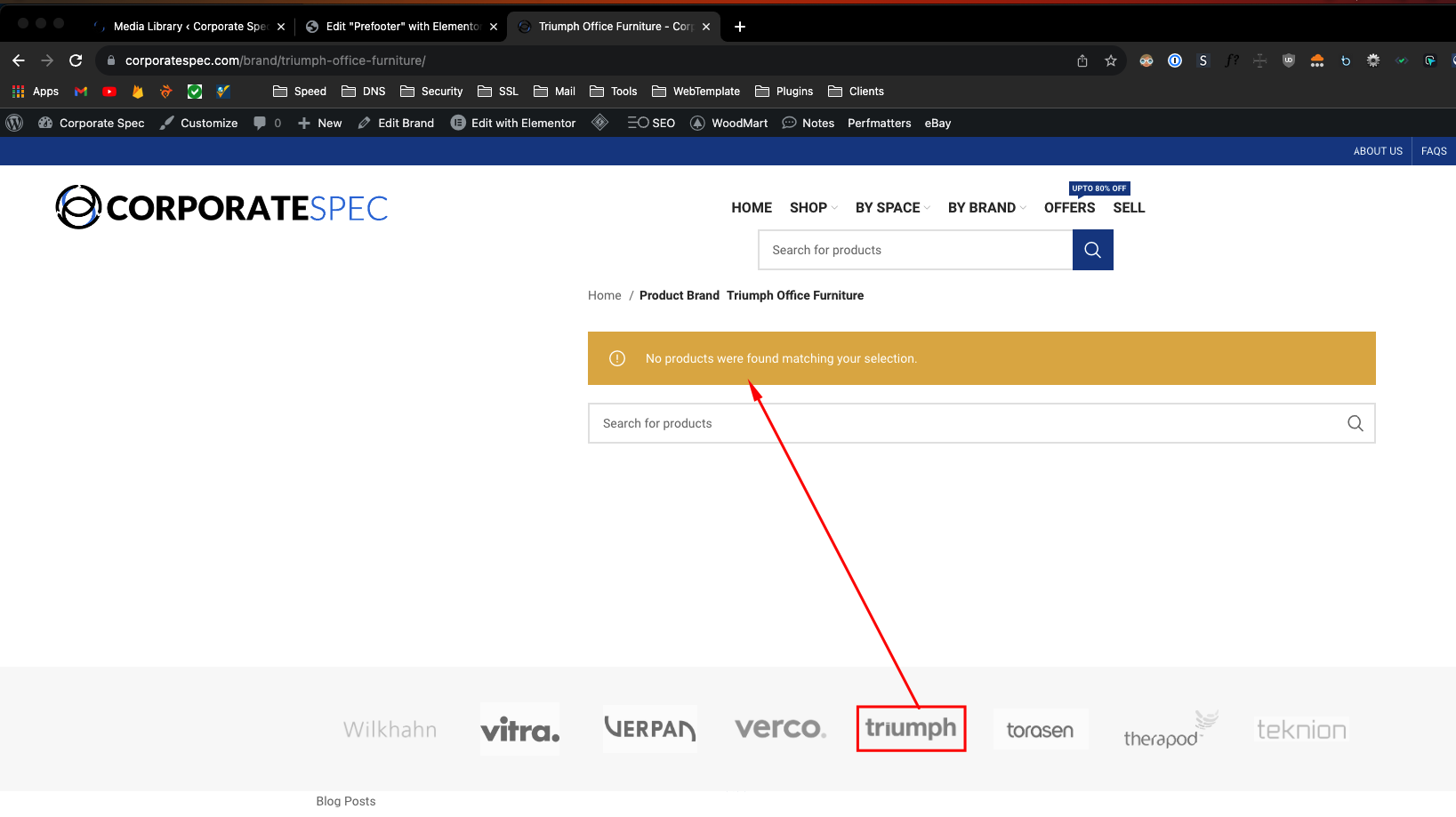
Task: Click Edit with Elementor
Action: [x=513, y=123]
